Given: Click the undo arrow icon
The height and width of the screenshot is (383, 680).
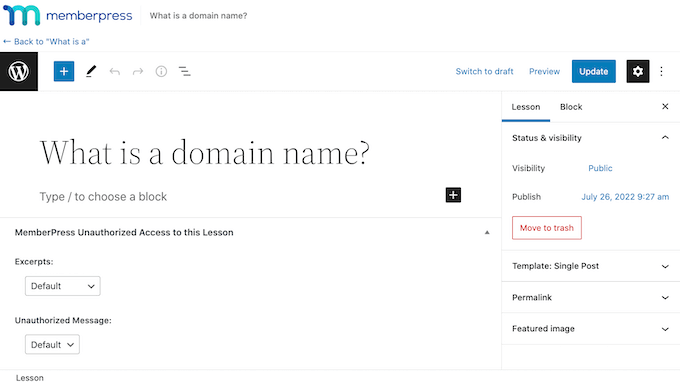Looking at the screenshot, I should coord(114,72).
